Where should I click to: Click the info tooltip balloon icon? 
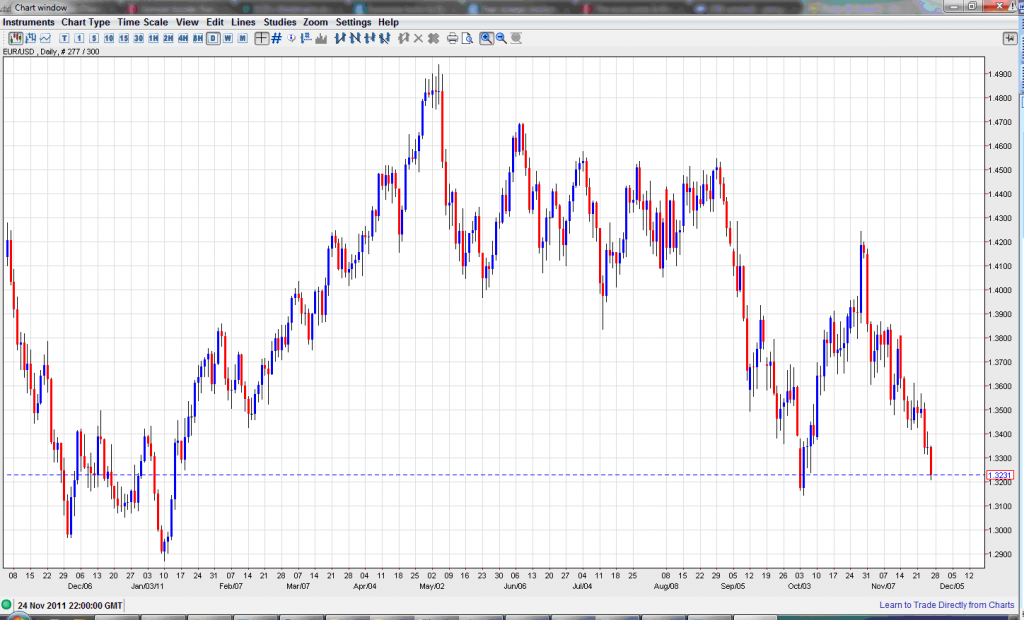(x=291, y=39)
